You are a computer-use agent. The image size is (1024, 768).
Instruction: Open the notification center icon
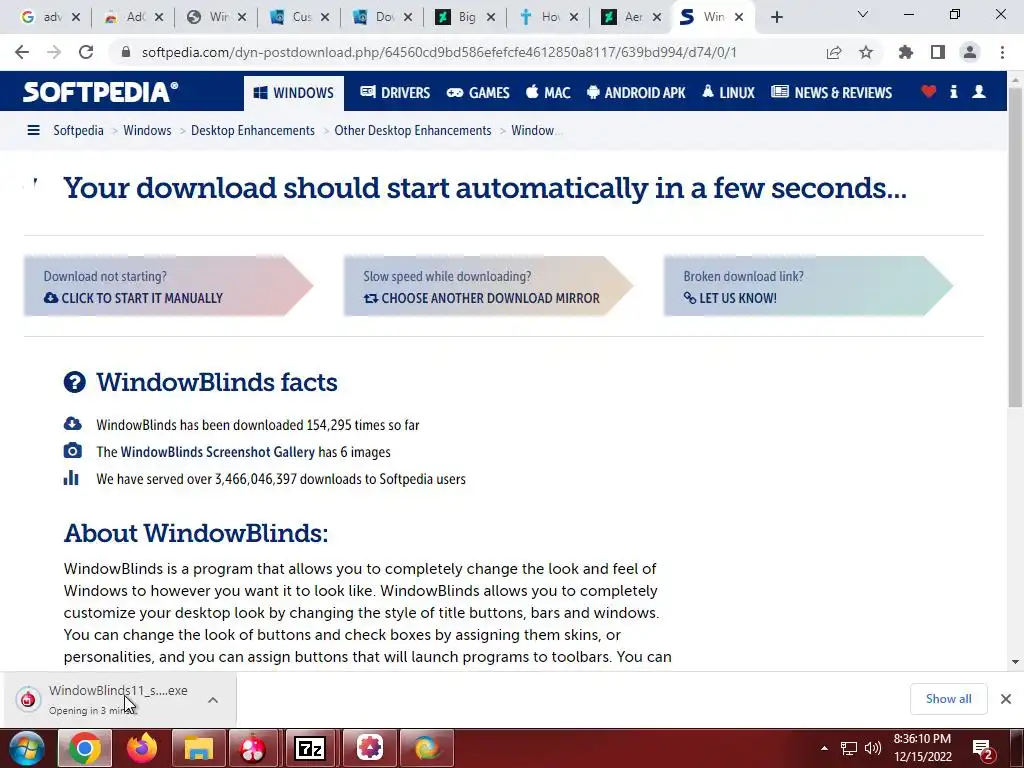pos(983,750)
